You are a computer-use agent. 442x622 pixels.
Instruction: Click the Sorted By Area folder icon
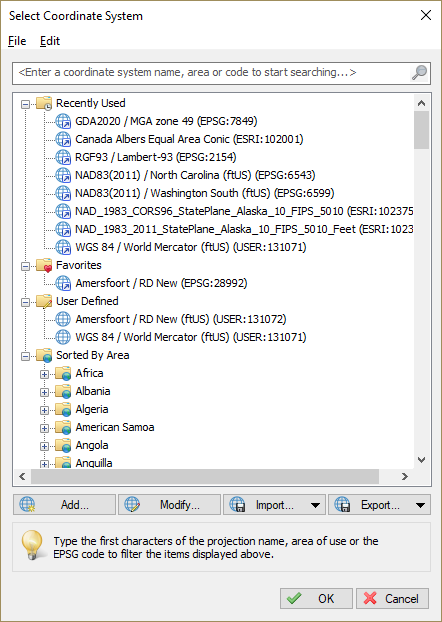pyautogui.click(x=44, y=355)
